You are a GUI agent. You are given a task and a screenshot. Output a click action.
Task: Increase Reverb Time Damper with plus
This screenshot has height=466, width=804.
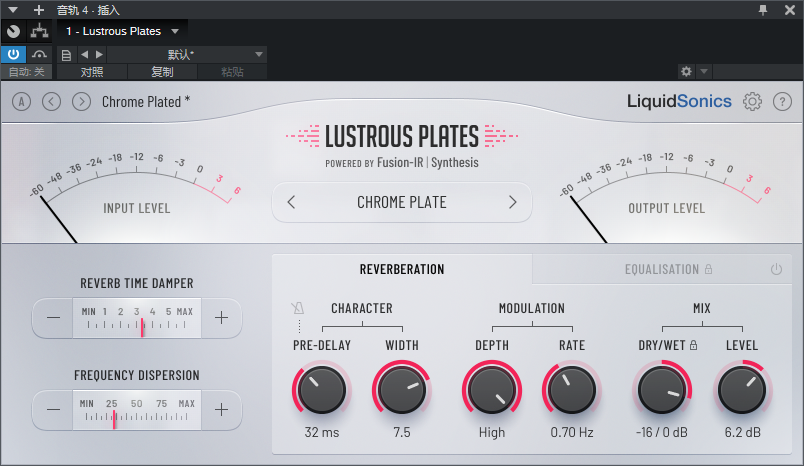point(221,318)
